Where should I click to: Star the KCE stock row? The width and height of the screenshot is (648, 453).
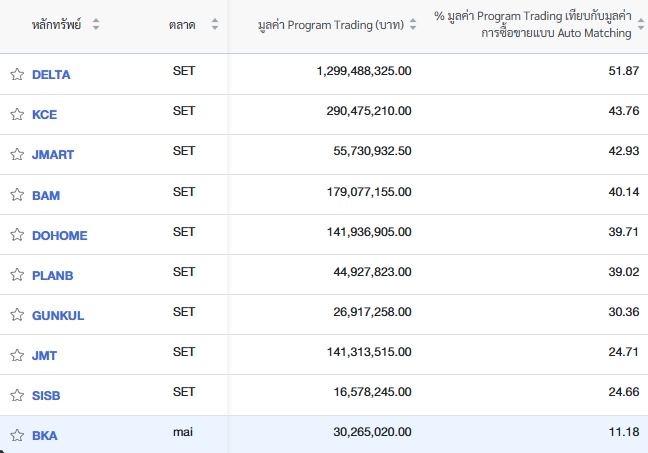pyautogui.click(x=17, y=114)
